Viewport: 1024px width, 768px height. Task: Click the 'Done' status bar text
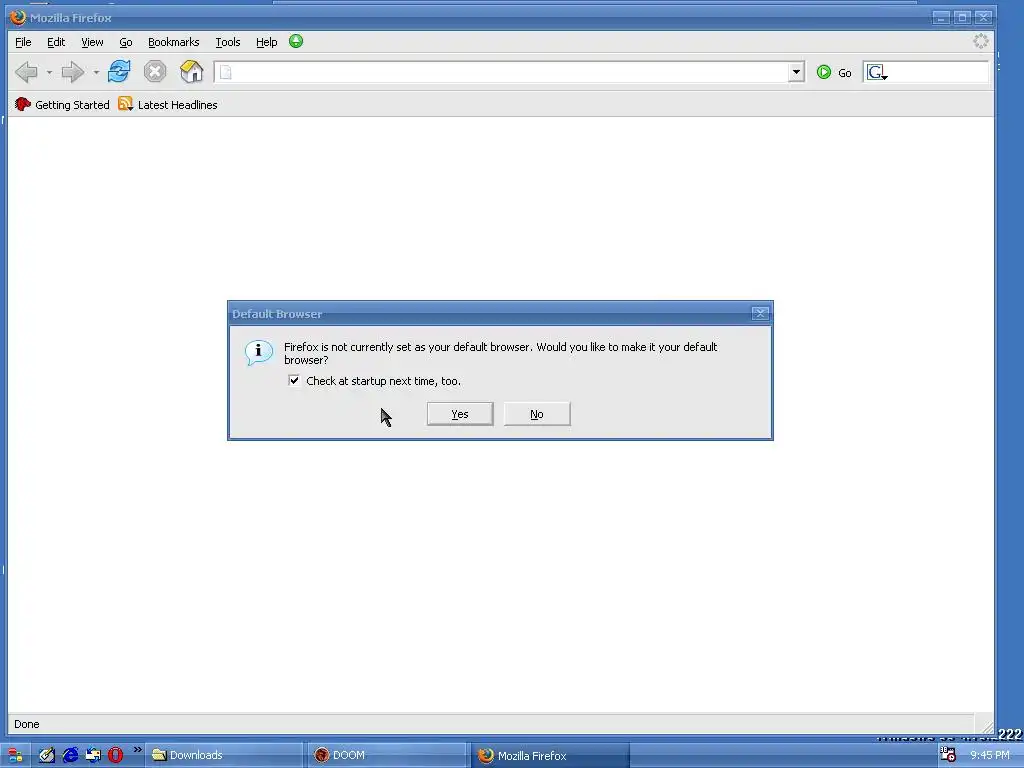point(27,724)
